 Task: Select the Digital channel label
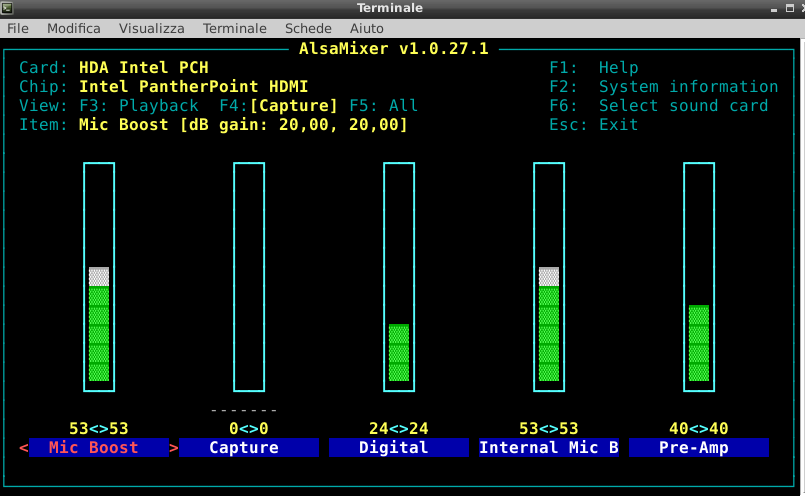[x=399, y=448]
